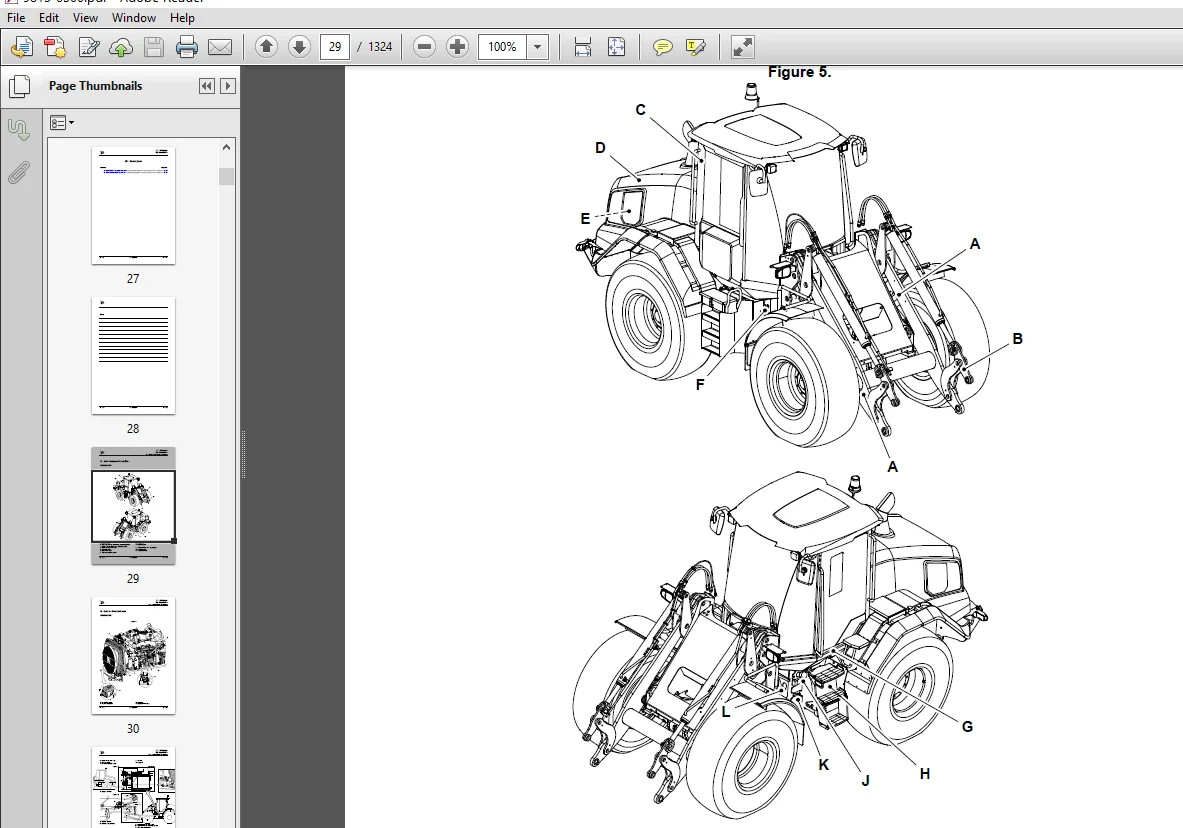The image size is (1183, 828).
Task: Click the thumbnails scrollbar up arrow
Action: pos(226,148)
